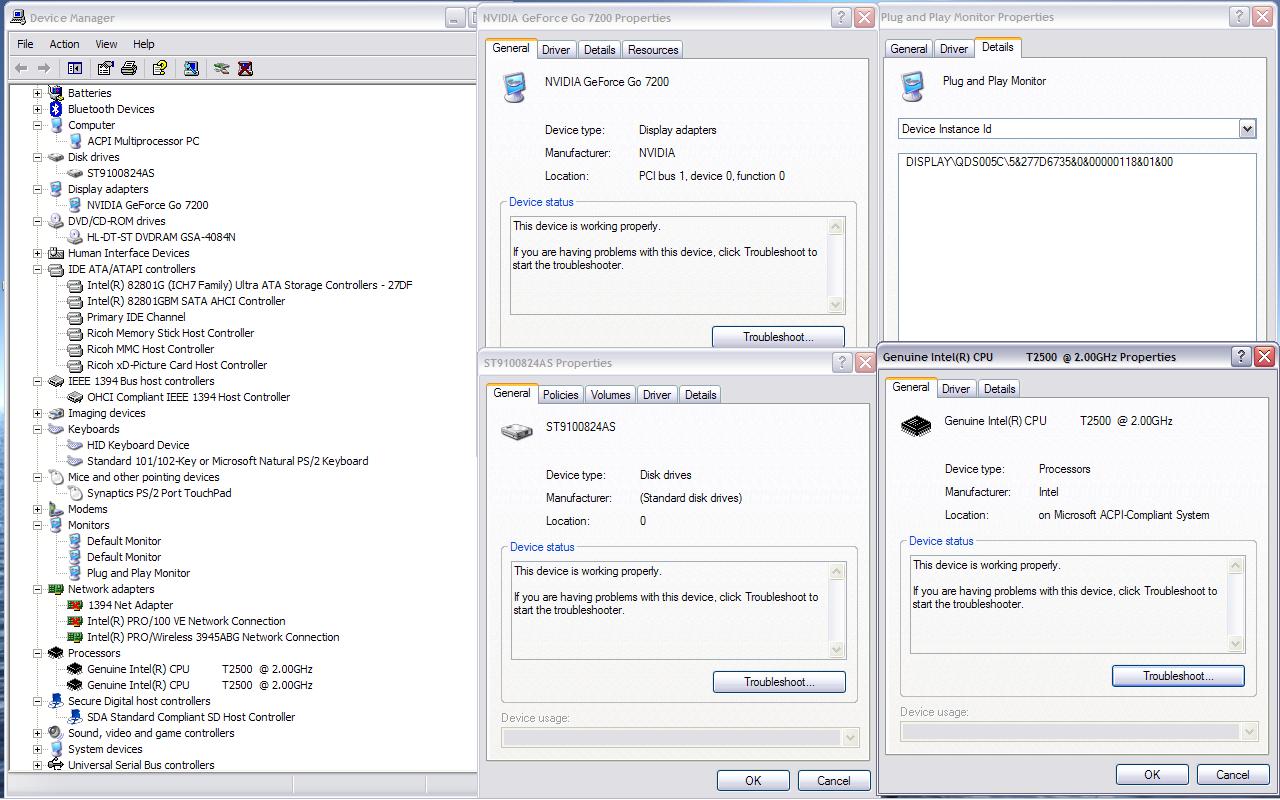Expand the Batteries tree node

[x=38, y=93]
